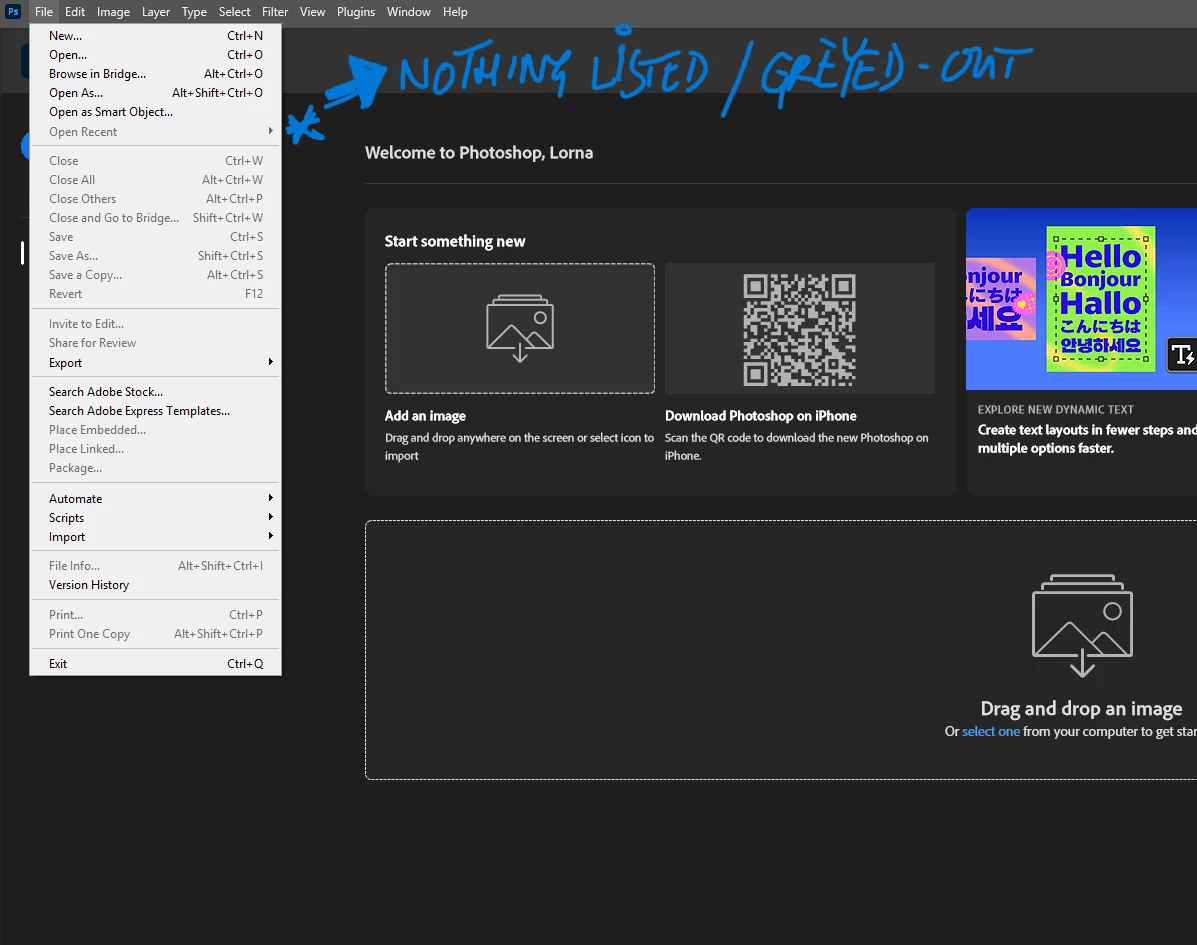1197x945 pixels.
Task: Select Open As... menu entry
Action: tap(156, 93)
